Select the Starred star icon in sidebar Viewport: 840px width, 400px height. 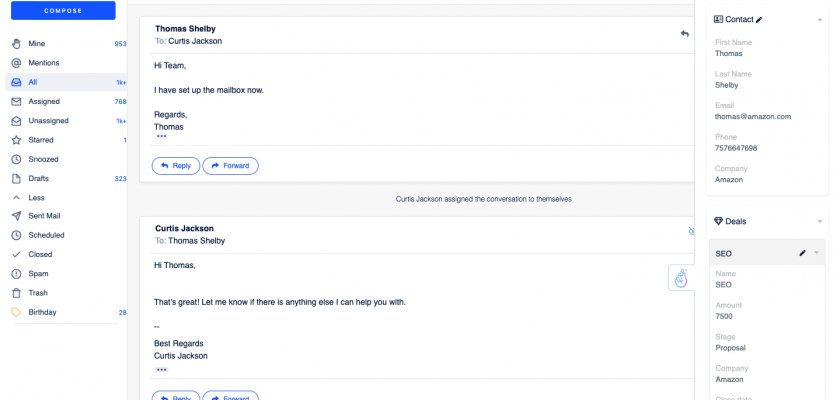(16, 140)
